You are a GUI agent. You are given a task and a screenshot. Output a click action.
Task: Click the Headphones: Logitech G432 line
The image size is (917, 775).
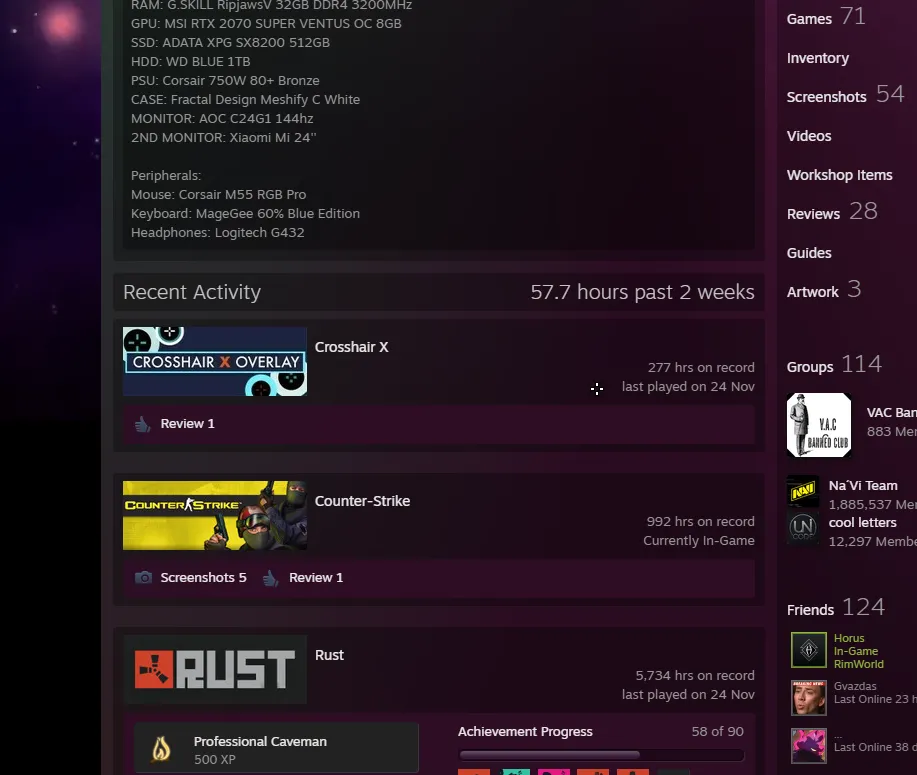pos(218,232)
